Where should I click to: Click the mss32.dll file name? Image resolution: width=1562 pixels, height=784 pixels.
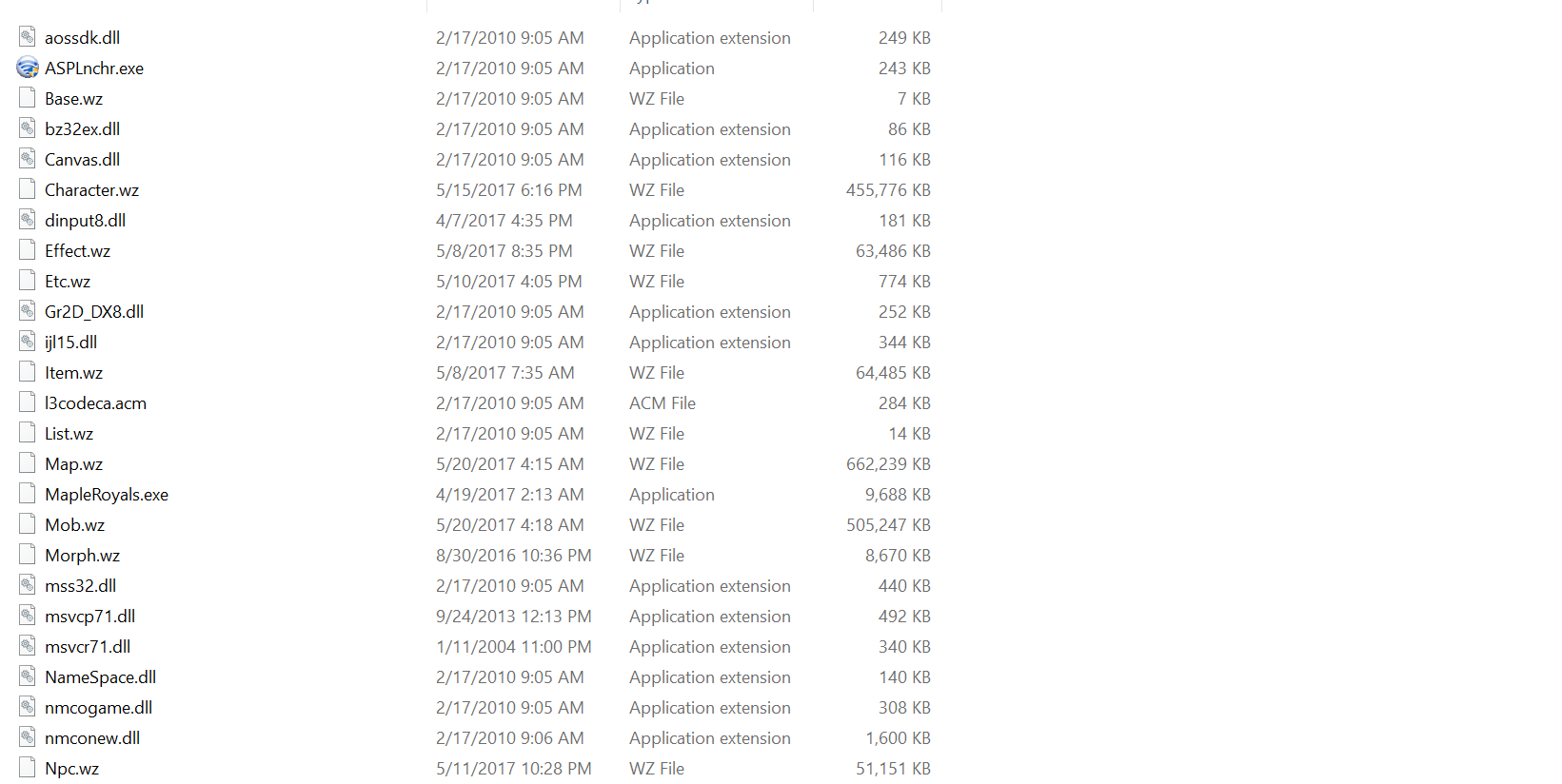pyautogui.click(x=80, y=586)
